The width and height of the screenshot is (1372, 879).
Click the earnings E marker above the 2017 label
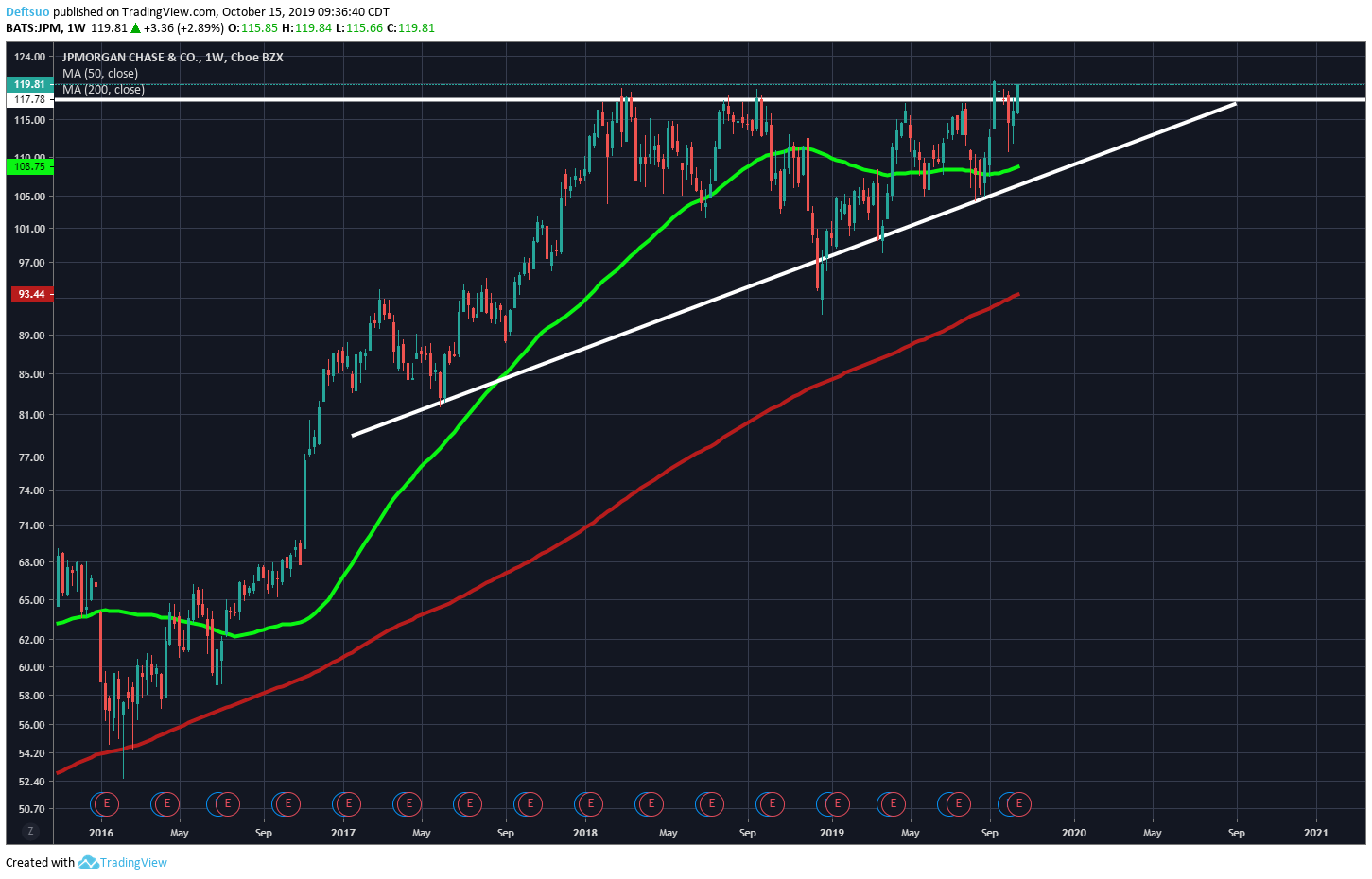coord(349,804)
